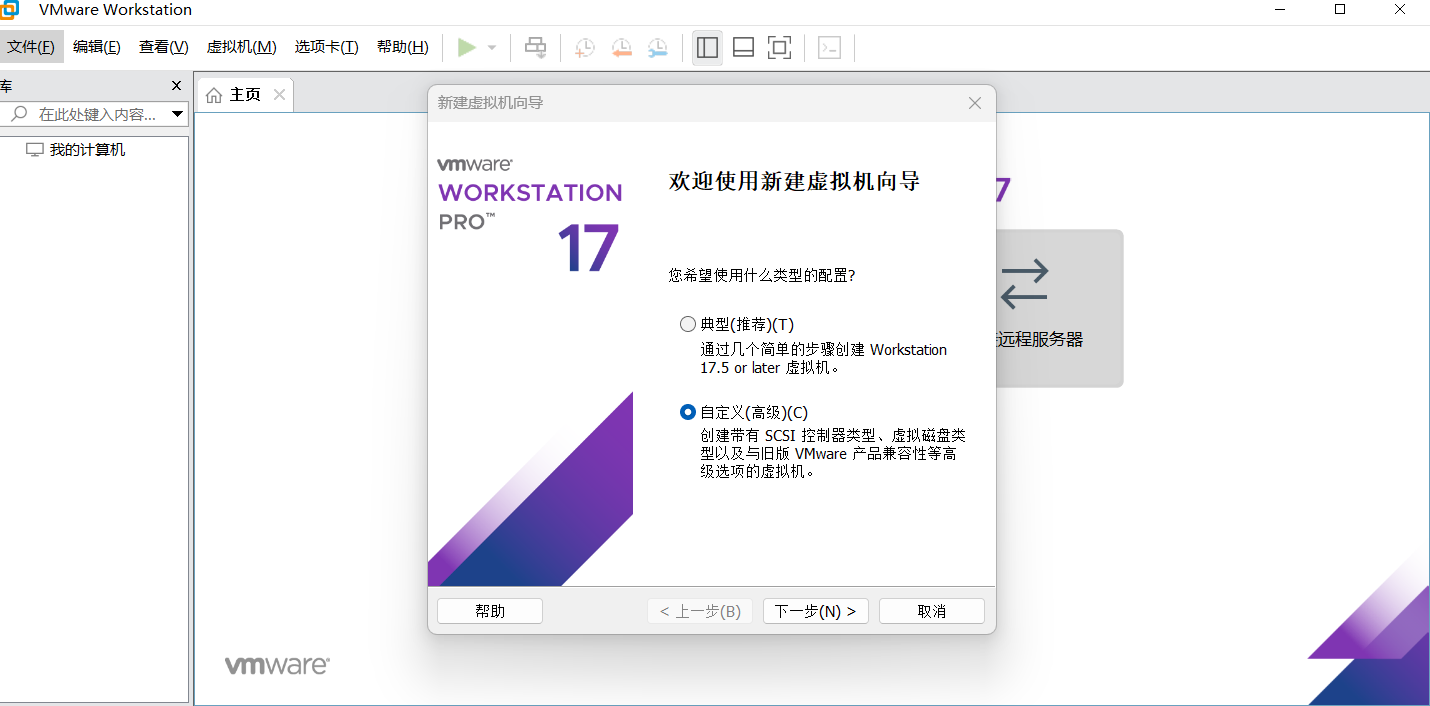Click the computer icon beside 我的计算机
1430x706 pixels.
pos(35,150)
